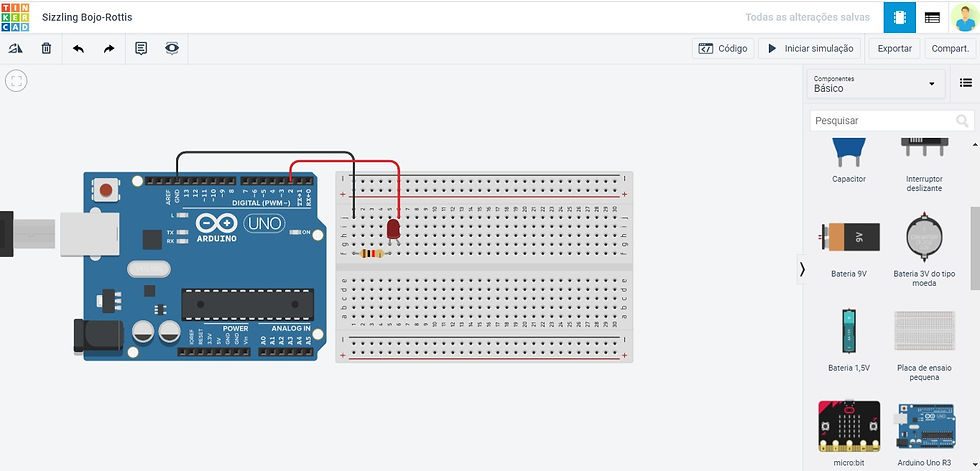Select the resistor on the breadboard
This screenshot has height=471, width=980.
coord(372,253)
